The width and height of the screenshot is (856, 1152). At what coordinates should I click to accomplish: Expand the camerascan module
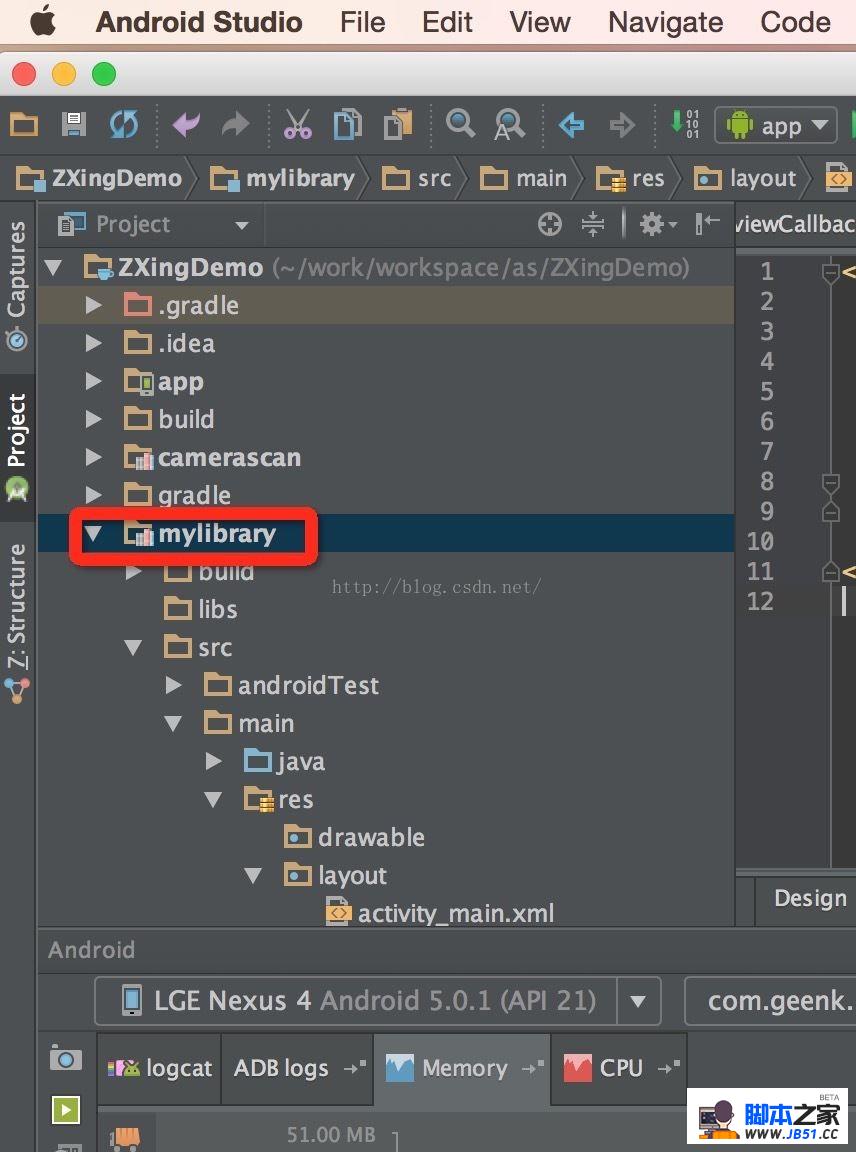(93, 457)
